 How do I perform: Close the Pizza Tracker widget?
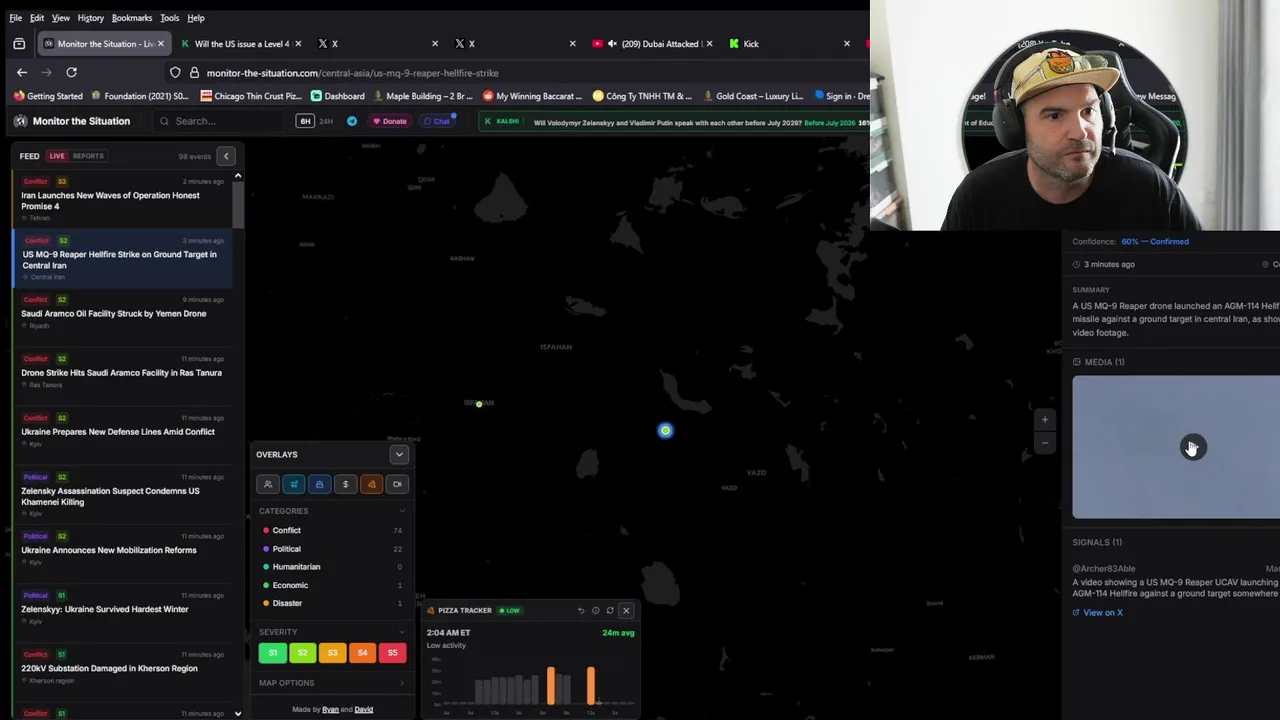coord(626,610)
